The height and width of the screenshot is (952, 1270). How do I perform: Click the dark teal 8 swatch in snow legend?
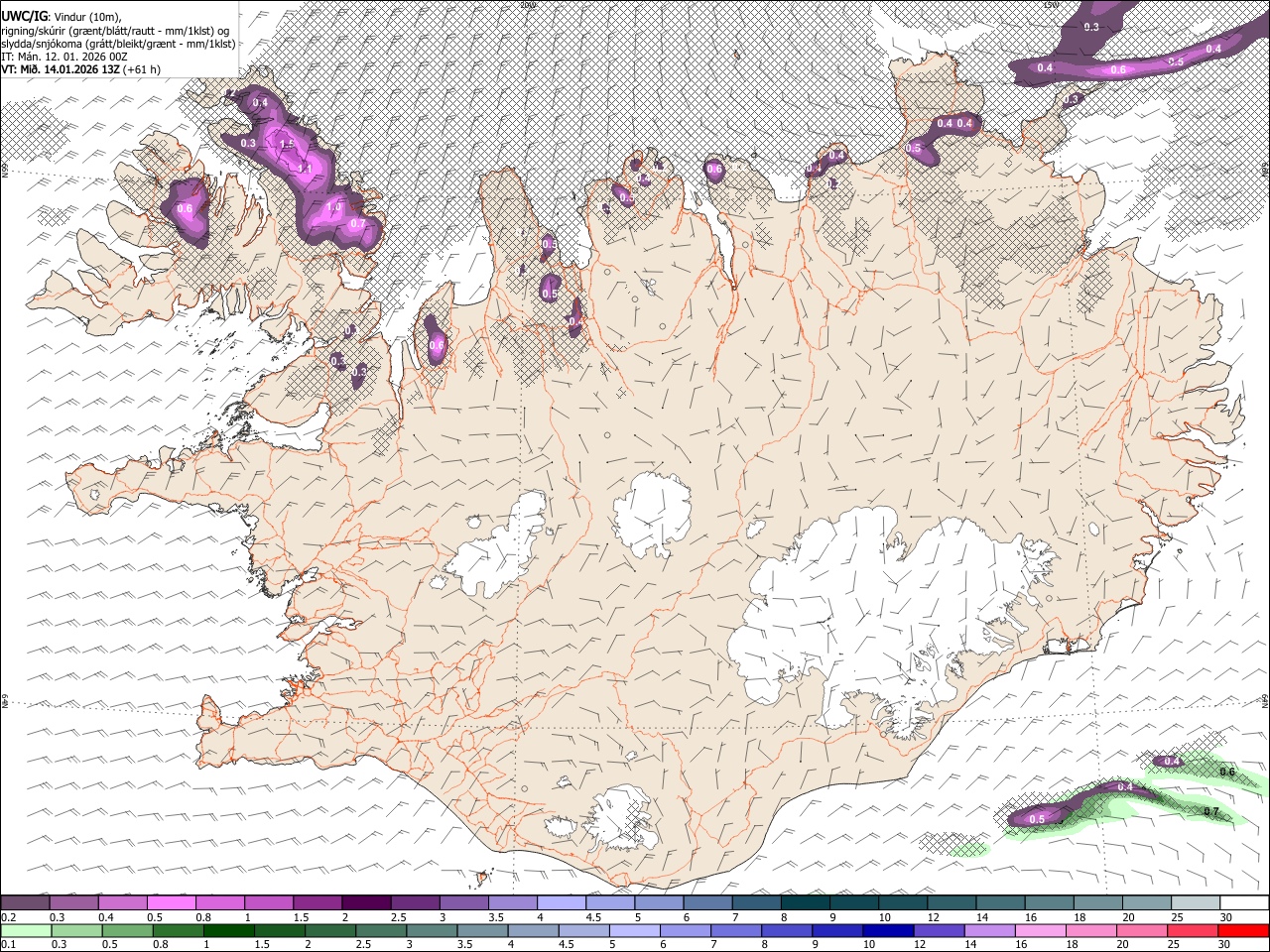[x=805, y=902]
